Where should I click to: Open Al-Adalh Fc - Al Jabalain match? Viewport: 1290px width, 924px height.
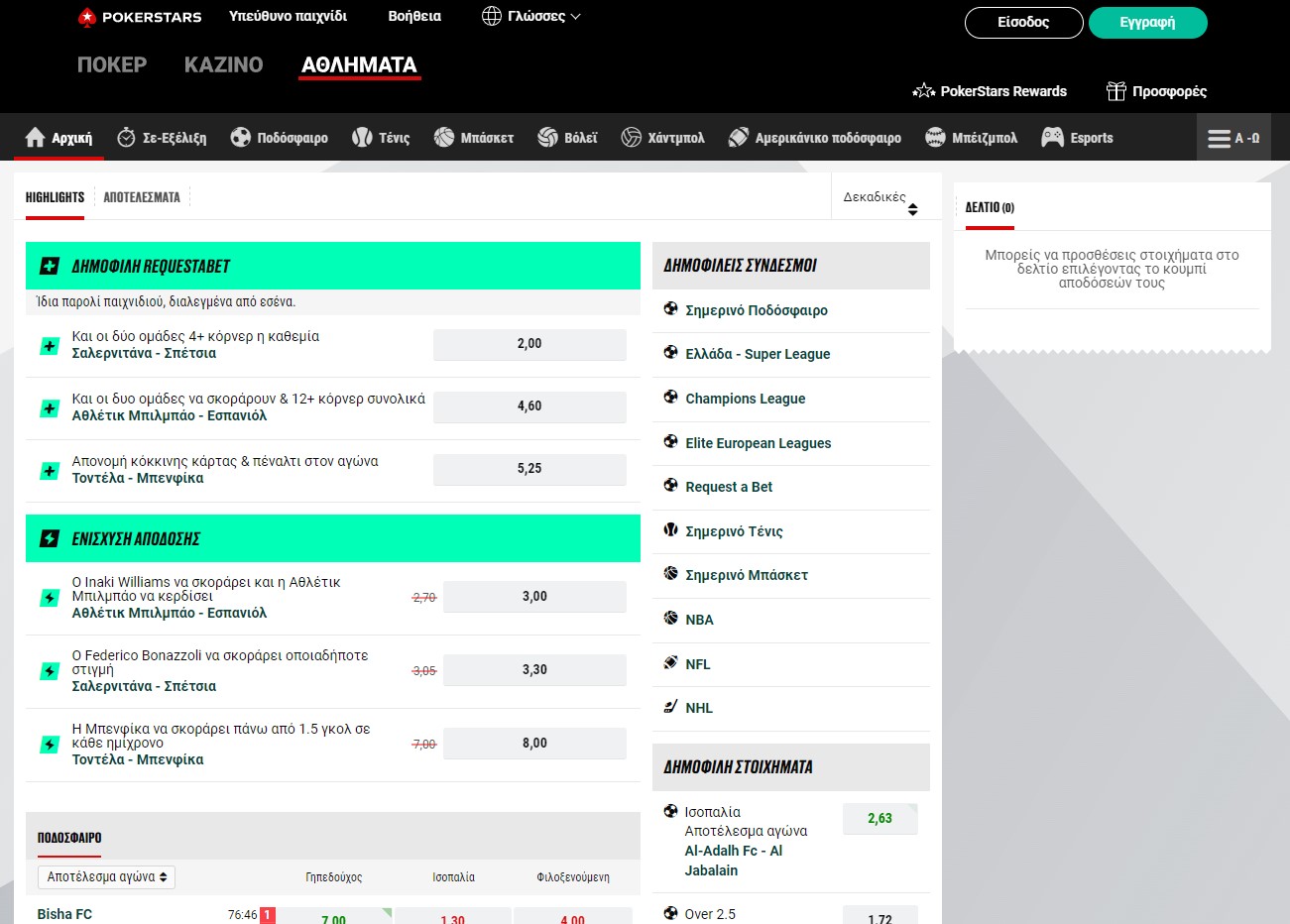[x=734, y=861]
